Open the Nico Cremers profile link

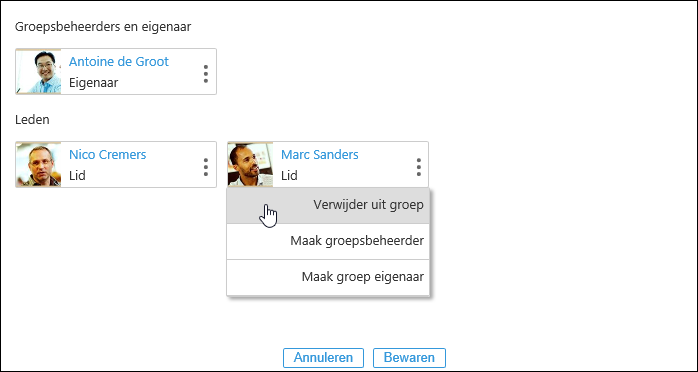(x=107, y=155)
